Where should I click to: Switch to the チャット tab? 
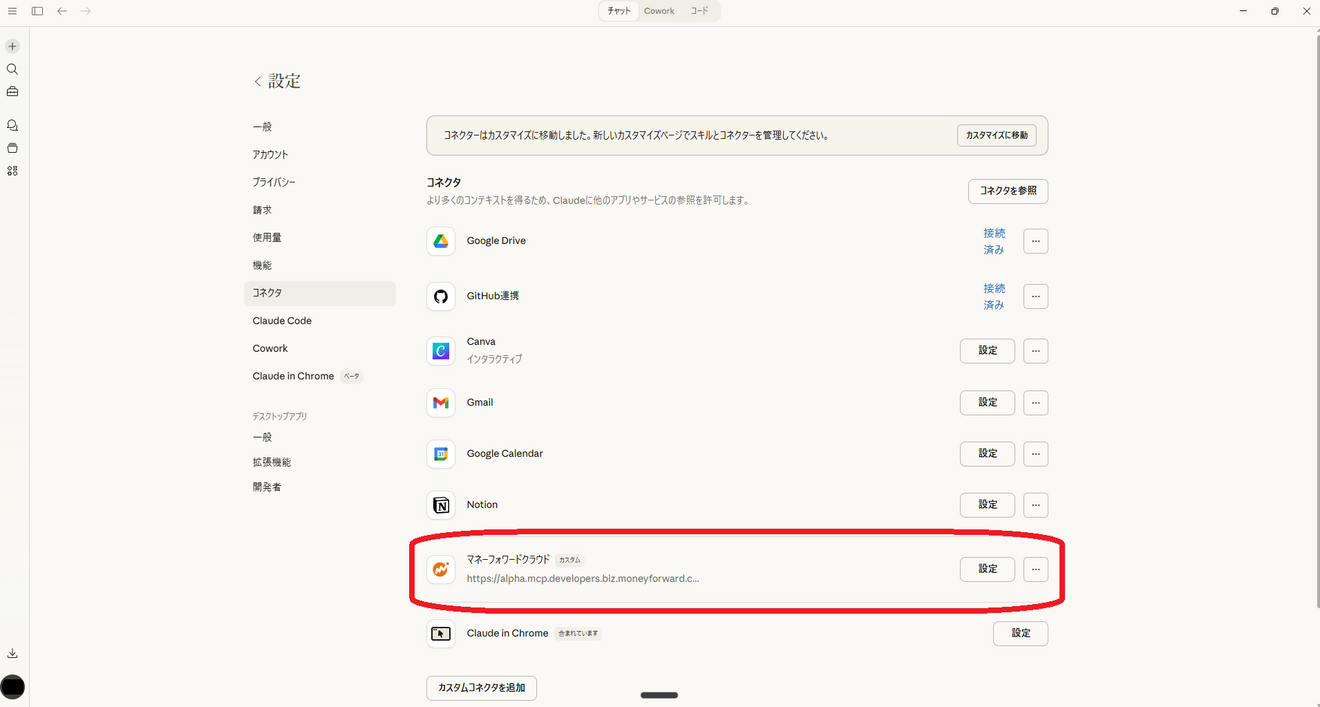(x=619, y=11)
